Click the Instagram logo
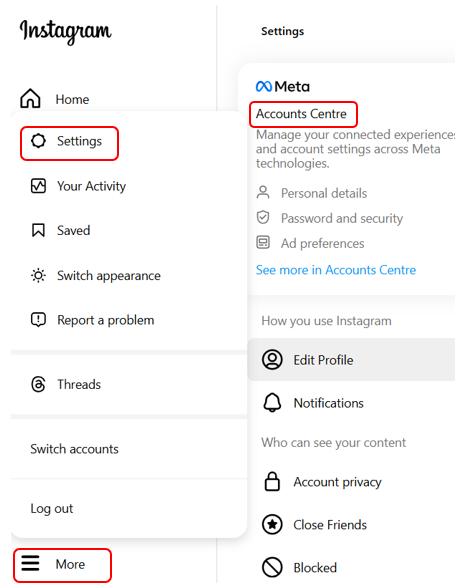455x586 pixels. [x=65, y=32]
